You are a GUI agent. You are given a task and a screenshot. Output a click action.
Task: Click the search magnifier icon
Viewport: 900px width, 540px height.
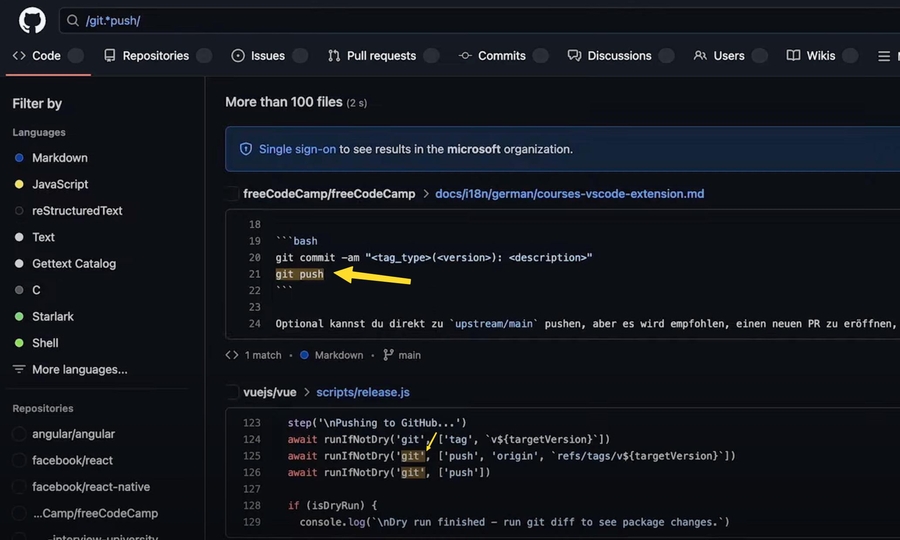coord(72,20)
